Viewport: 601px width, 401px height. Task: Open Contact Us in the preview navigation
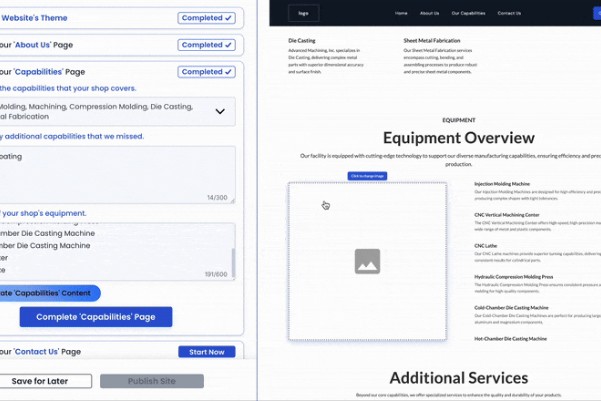point(509,14)
